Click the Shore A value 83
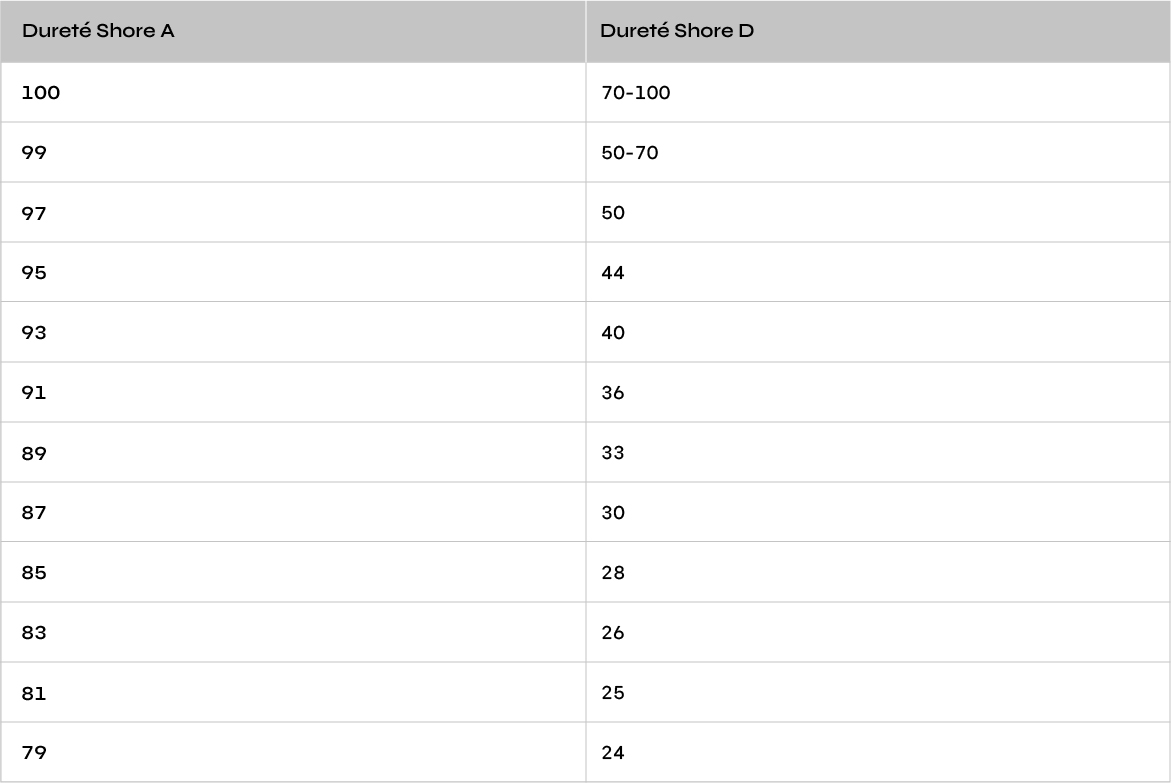The image size is (1171, 783). (x=34, y=632)
